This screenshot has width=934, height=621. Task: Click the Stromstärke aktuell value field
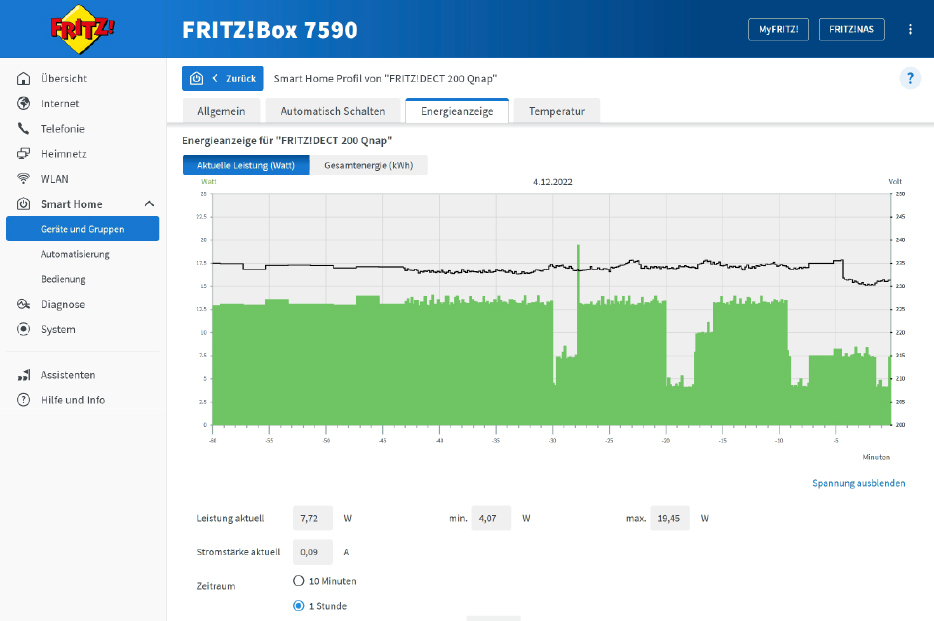coord(313,552)
